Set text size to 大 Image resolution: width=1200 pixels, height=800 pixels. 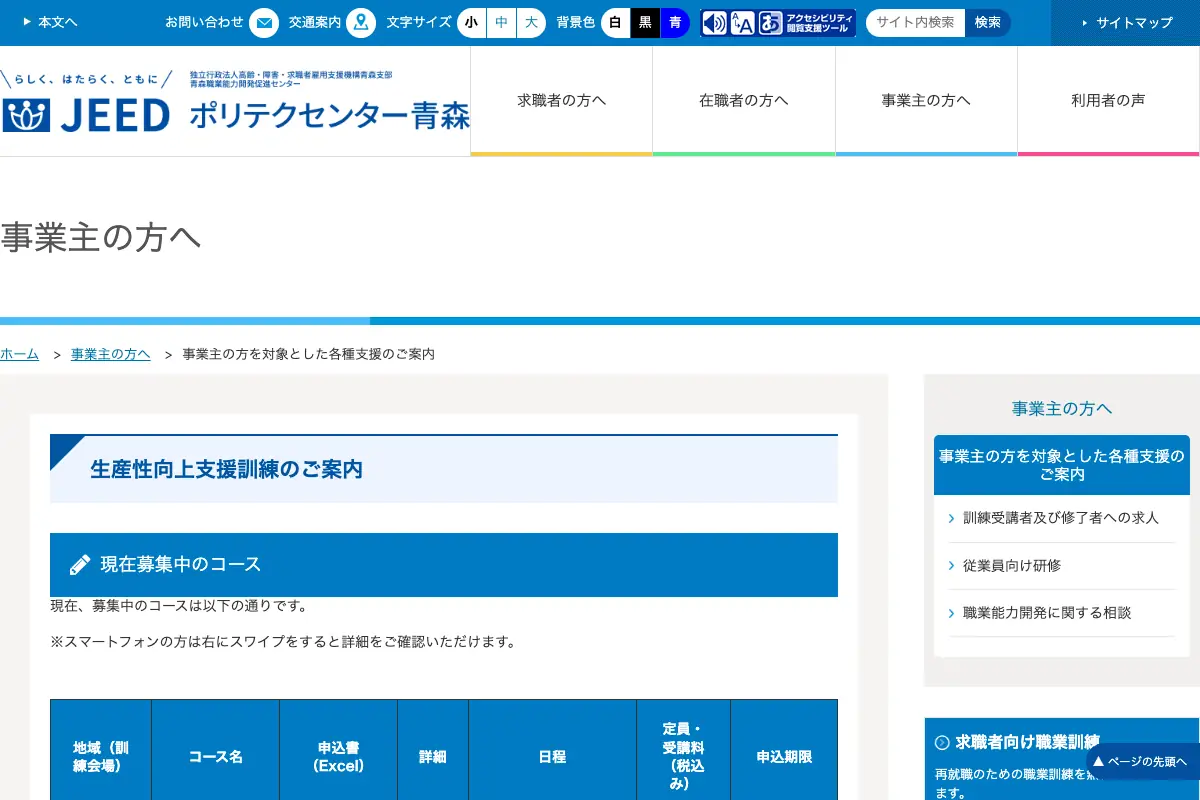pyautogui.click(x=532, y=22)
